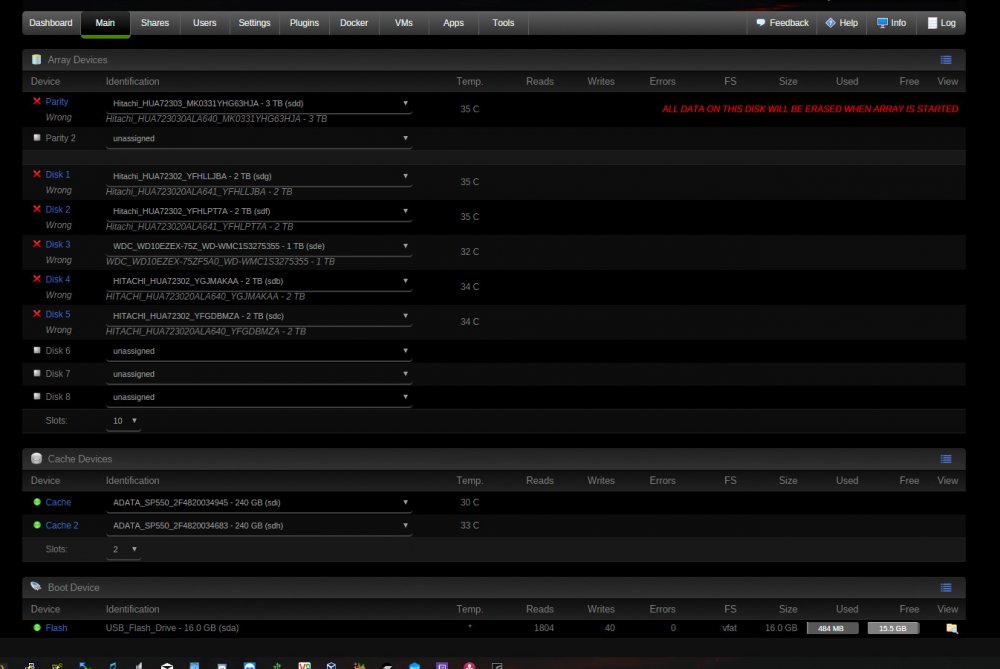The image size is (1000, 669).
Task: Open the Tools tab
Action: [503, 23]
